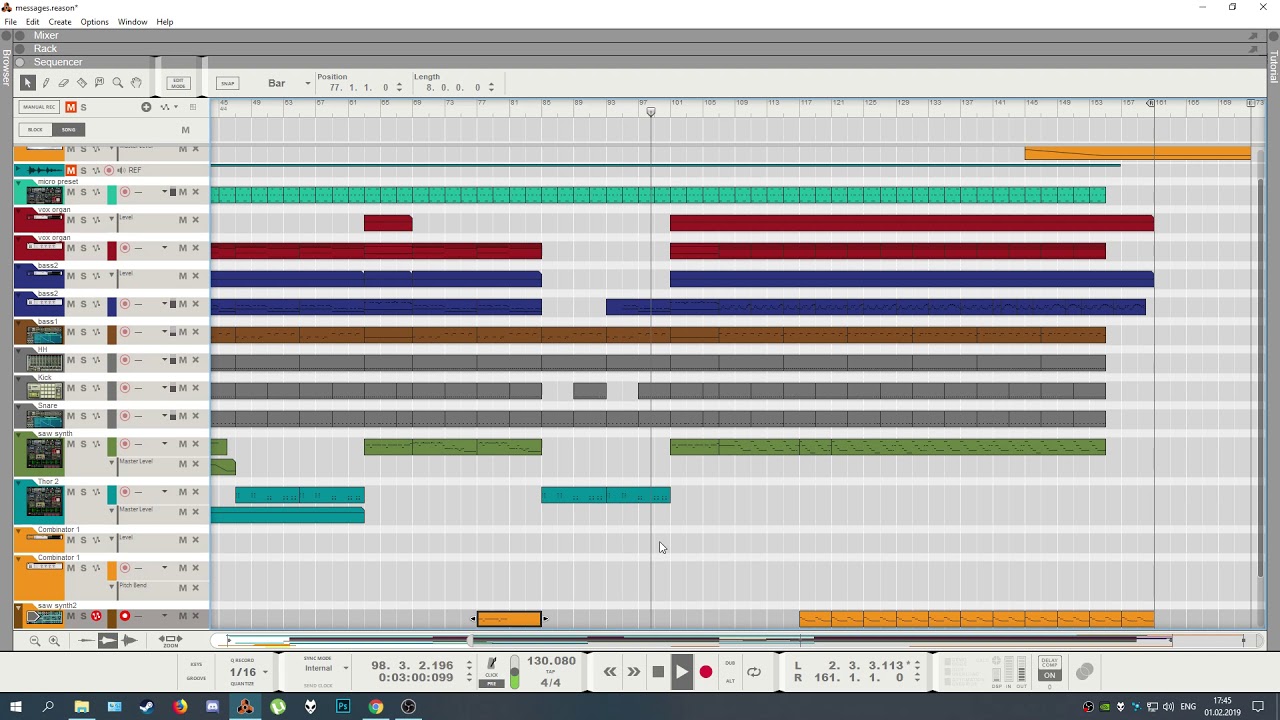
Task: Solo the bass1 track
Action: pyautogui.click(x=83, y=332)
